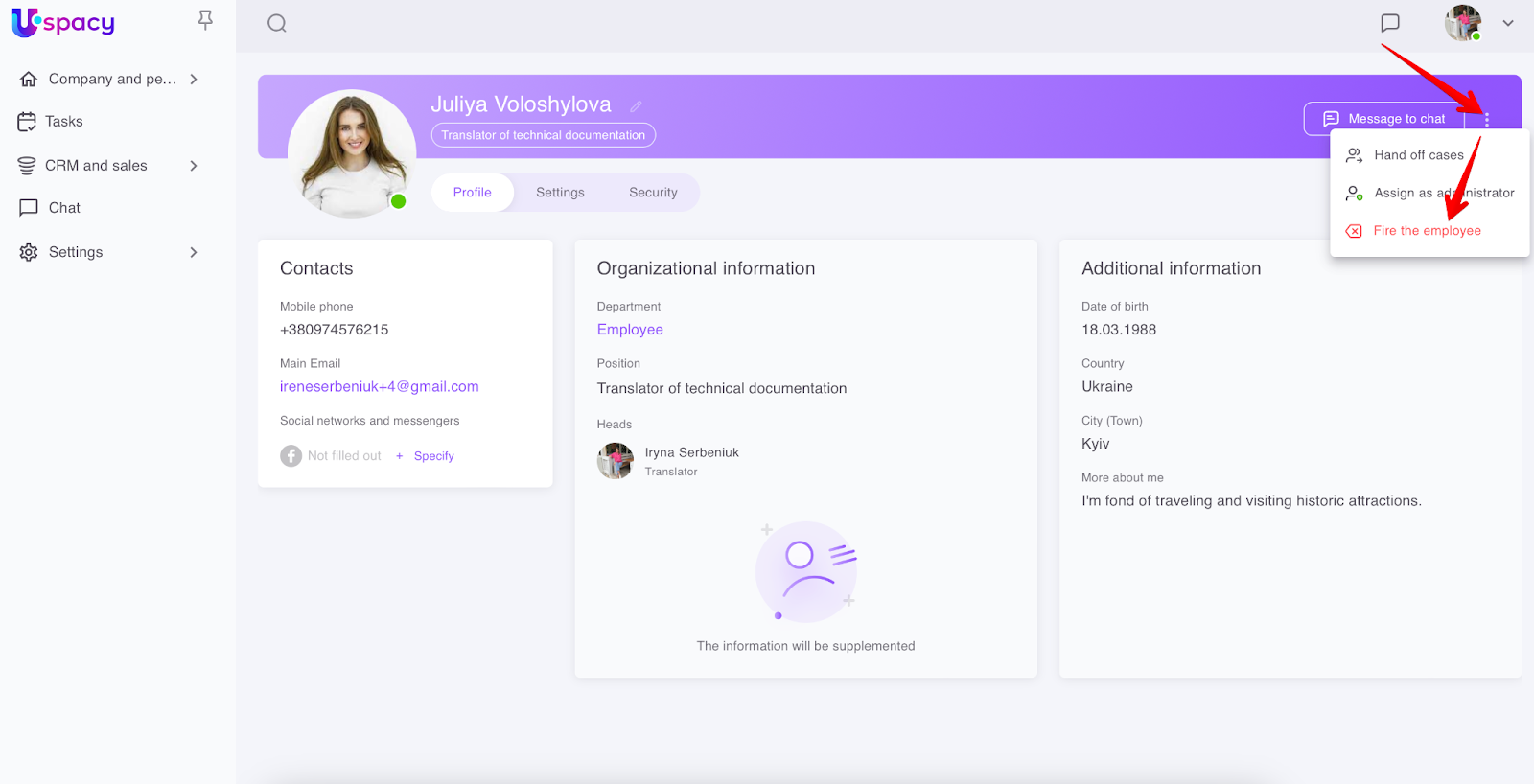Image resolution: width=1534 pixels, height=784 pixels.
Task: Open the chat bubble icon in header
Action: pyautogui.click(x=1389, y=23)
